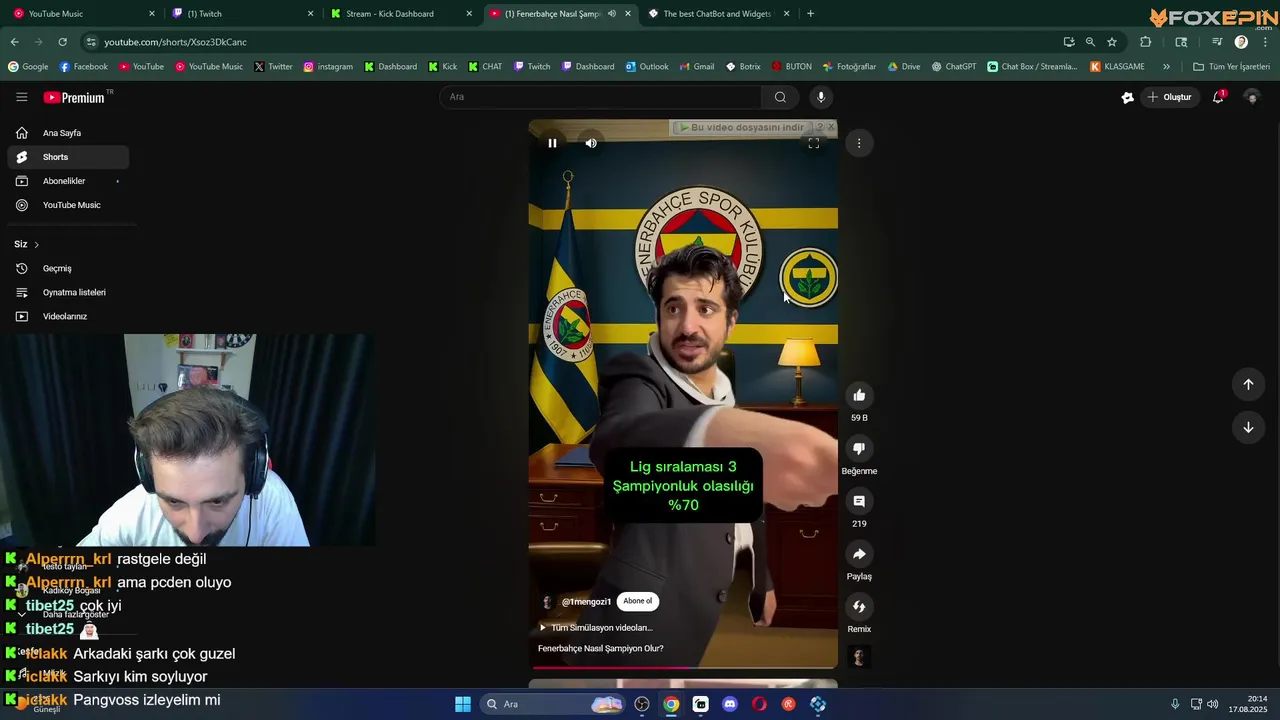Screen dimensions: 1280x720
Task: Like the Short with 59 B likes
Action: point(859,395)
